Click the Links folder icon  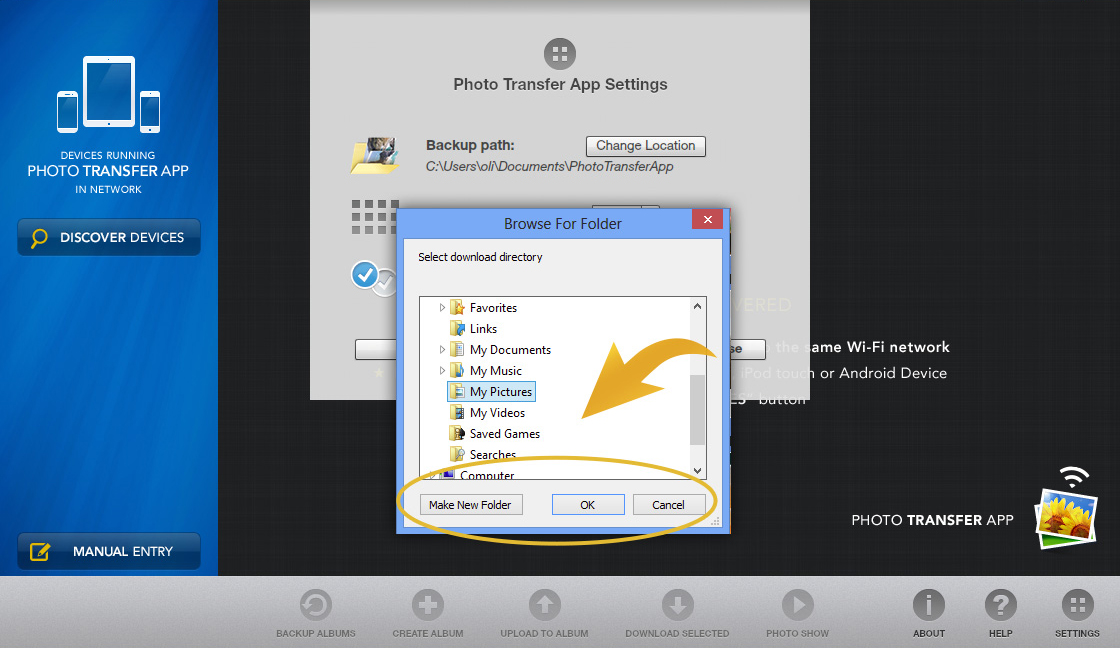point(457,329)
